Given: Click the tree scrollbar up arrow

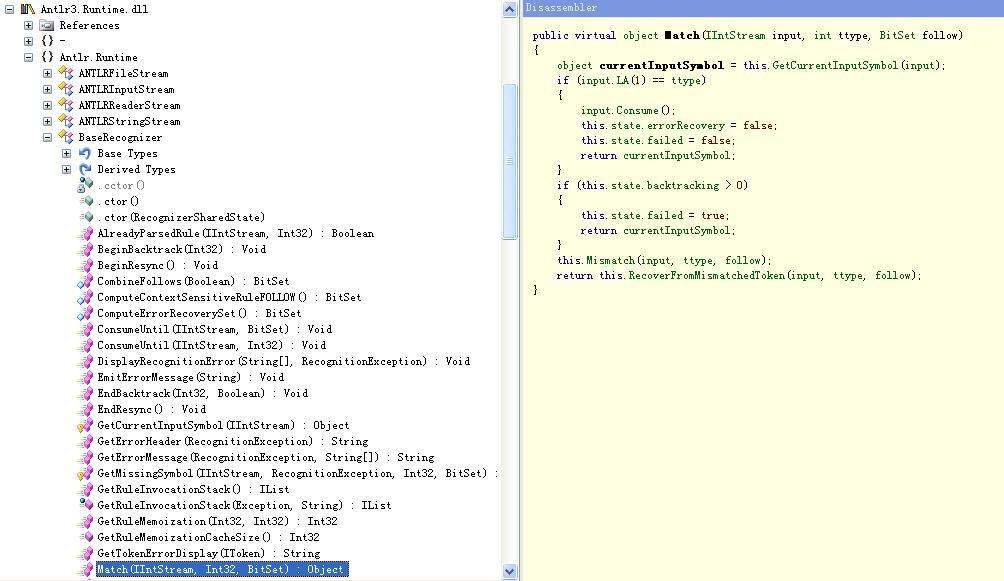Looking at the screenshot, I should click(x=510, y=9).
